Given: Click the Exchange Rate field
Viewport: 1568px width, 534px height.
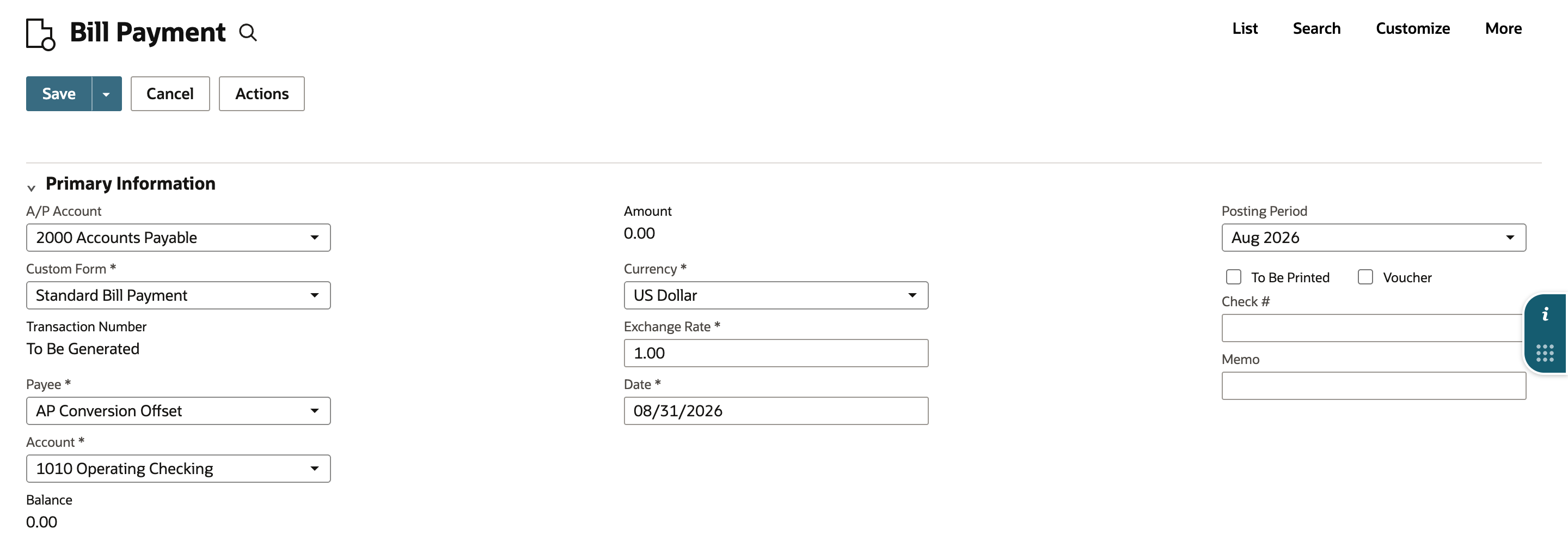Looking at the screenshot, I should pyautogui.click(x=776, y=353).
